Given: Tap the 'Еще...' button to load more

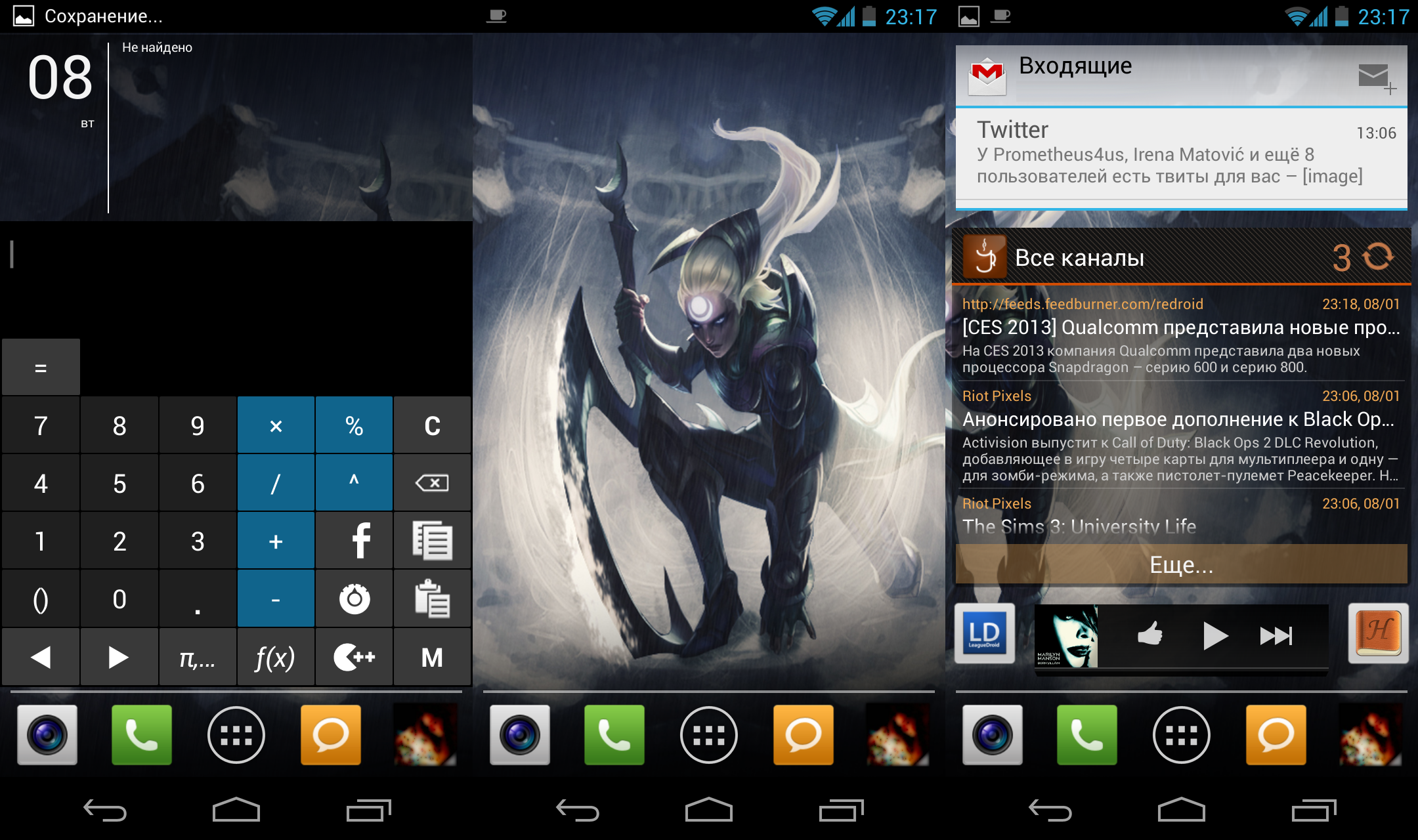Looking at the screenshot, I should tap(1182, 564).
